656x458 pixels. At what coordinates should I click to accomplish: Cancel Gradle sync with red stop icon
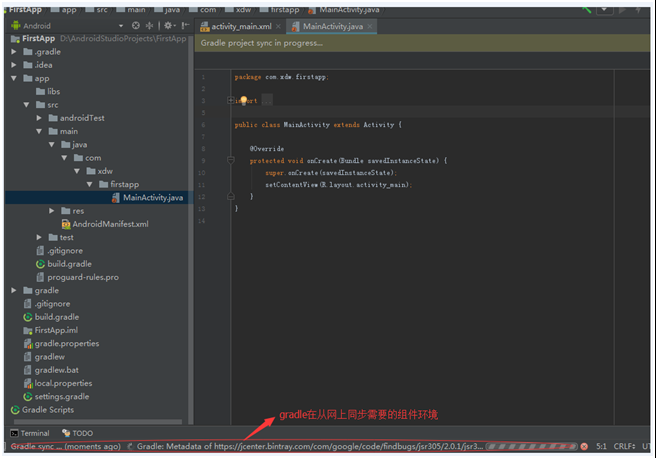click(584, 447)
